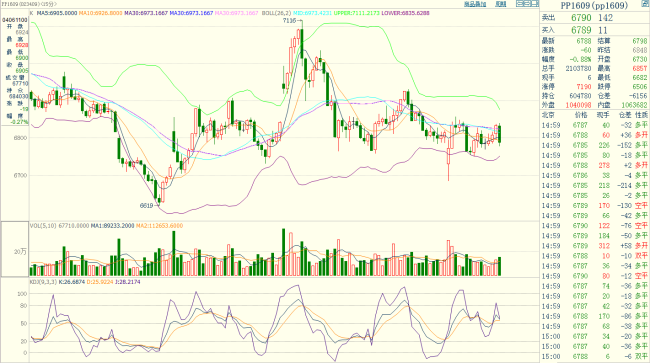Screen dimensions: 650x363
Task: Click the 现手 column header in trade list
Action: [x=603, y=115]
